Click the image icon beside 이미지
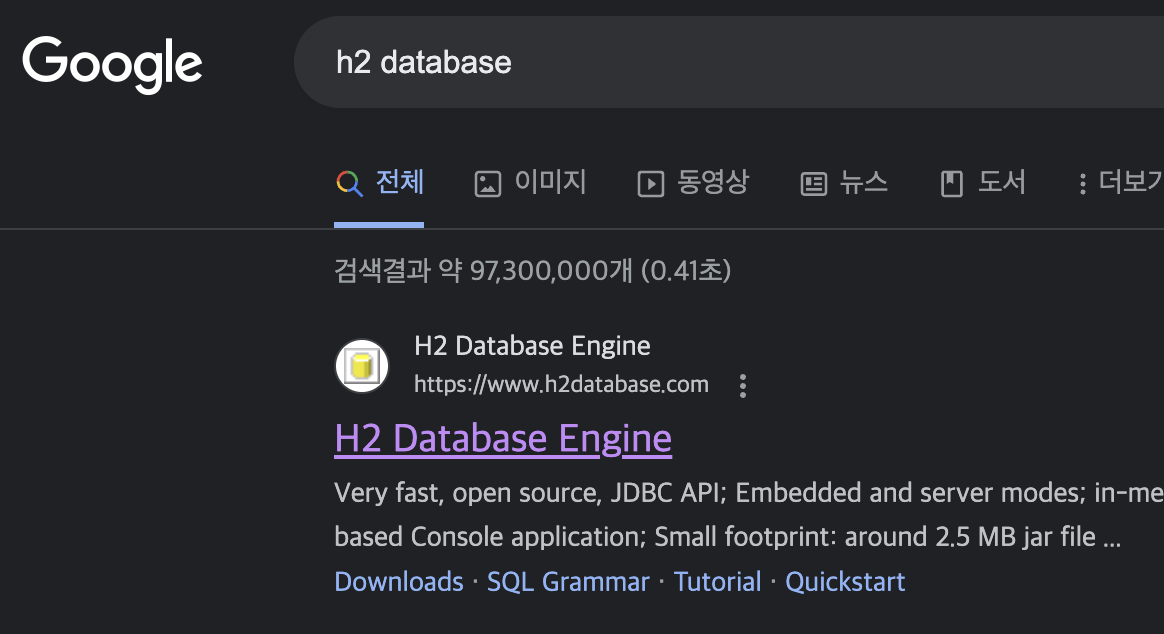 488,184
